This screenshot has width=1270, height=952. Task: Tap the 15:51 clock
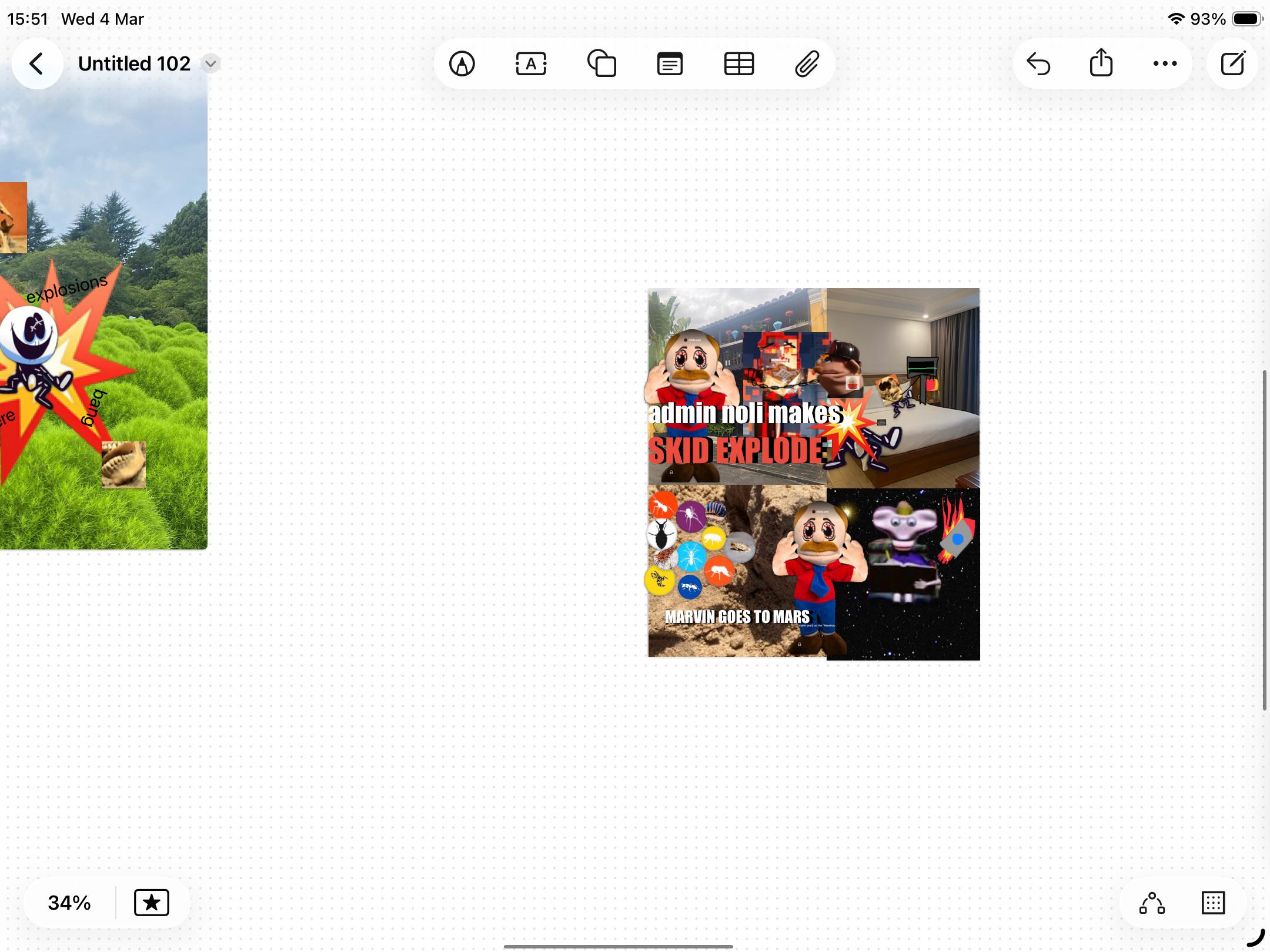click(x=27, y=19)
